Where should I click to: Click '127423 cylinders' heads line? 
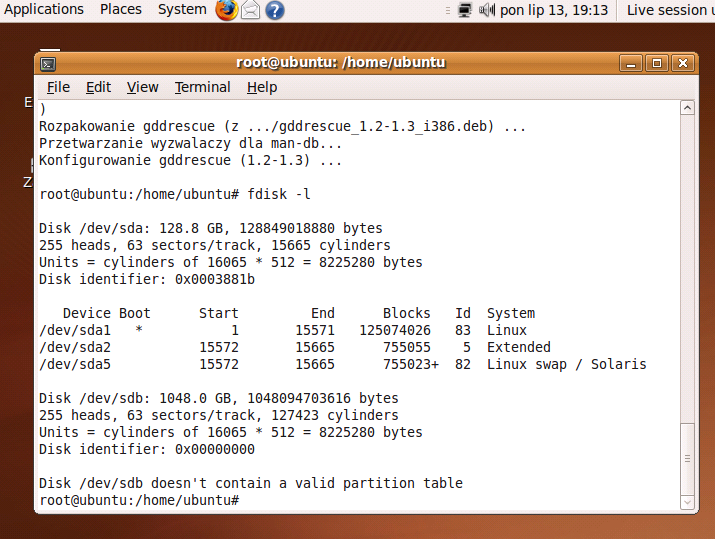tap(219, 415)
